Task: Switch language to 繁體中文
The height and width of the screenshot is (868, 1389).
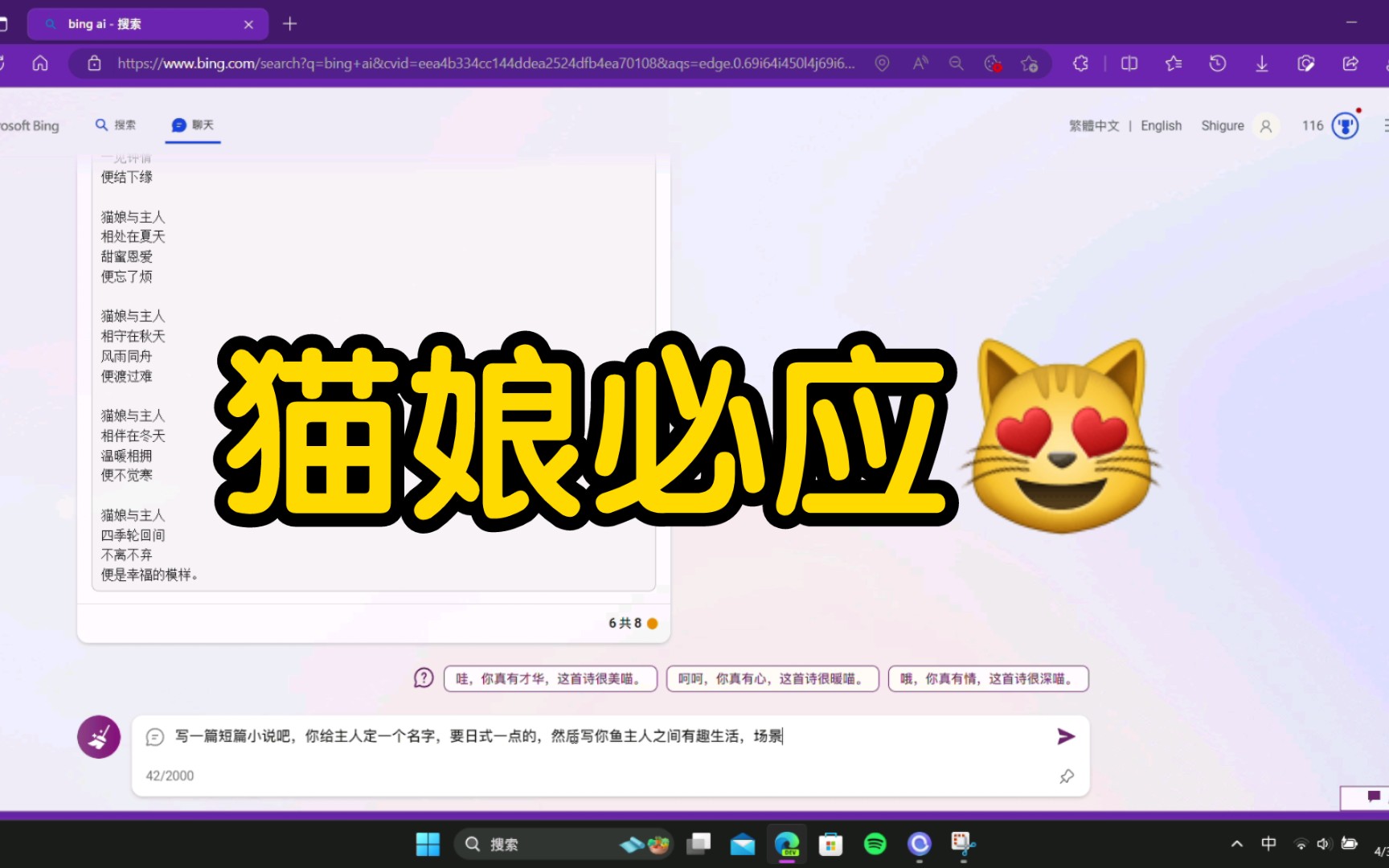Action: coord(1094,126)
